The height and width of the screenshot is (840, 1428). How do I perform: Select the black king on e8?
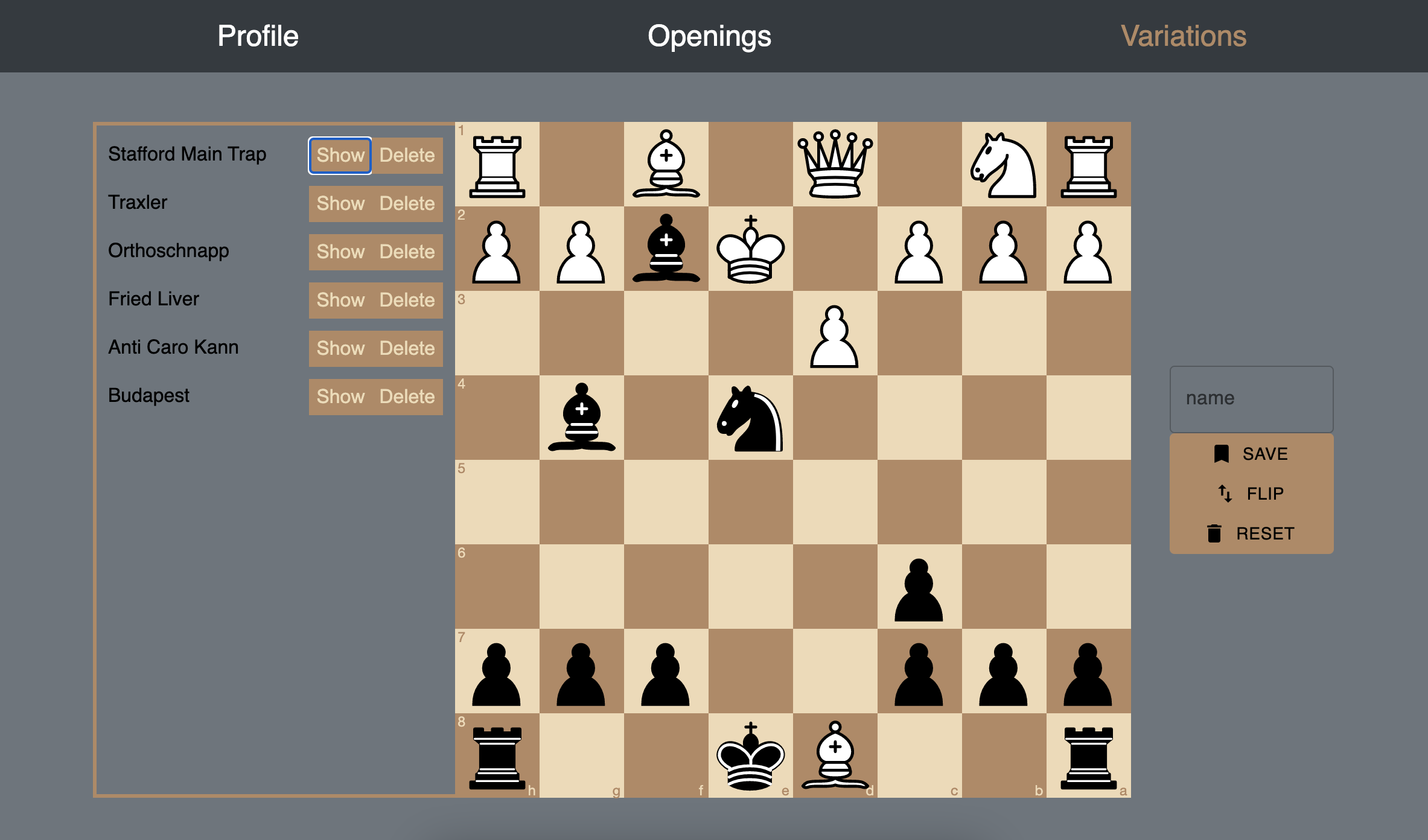[750, 757]
